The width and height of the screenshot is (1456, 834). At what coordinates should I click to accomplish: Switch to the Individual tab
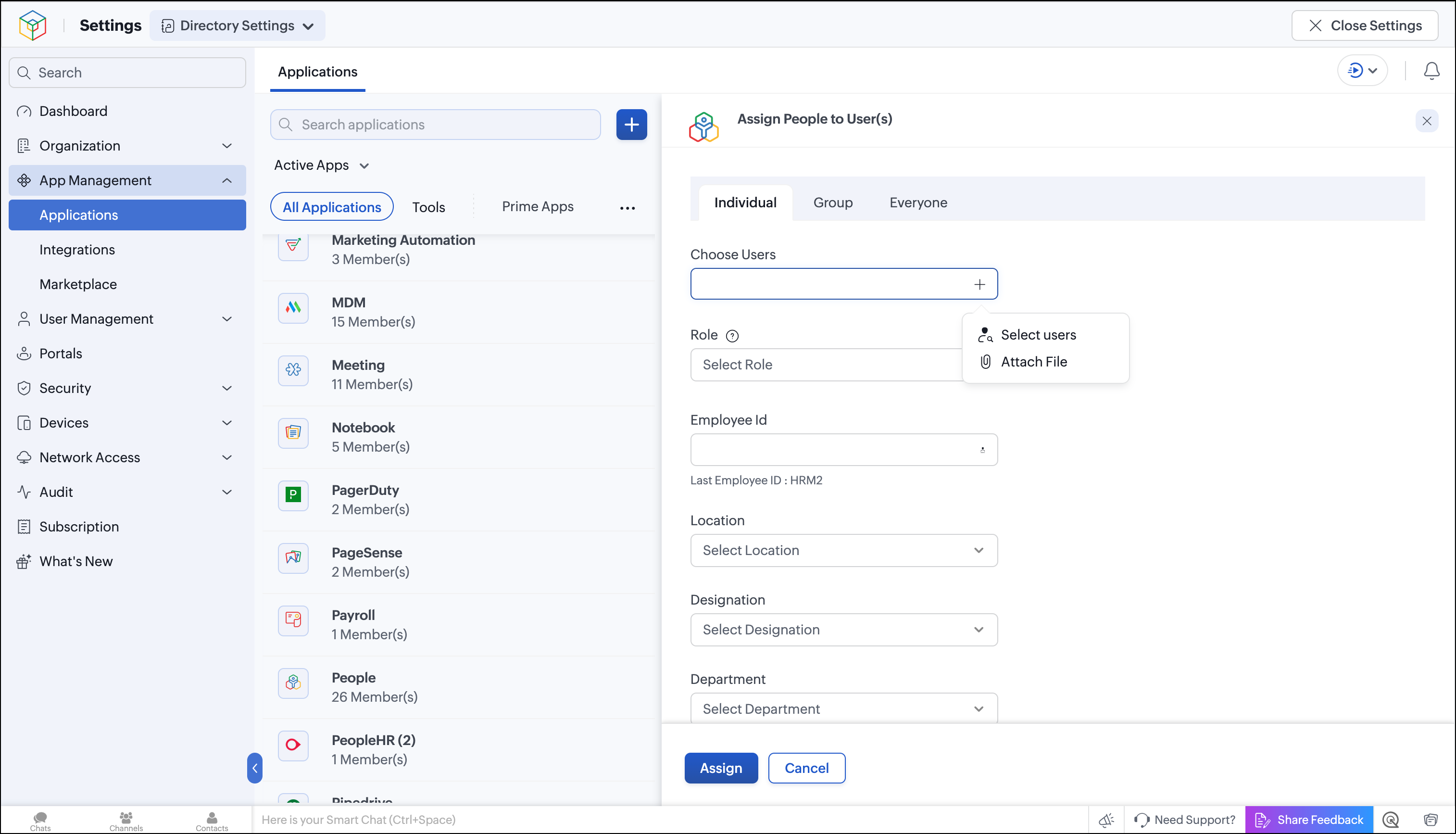745,203
